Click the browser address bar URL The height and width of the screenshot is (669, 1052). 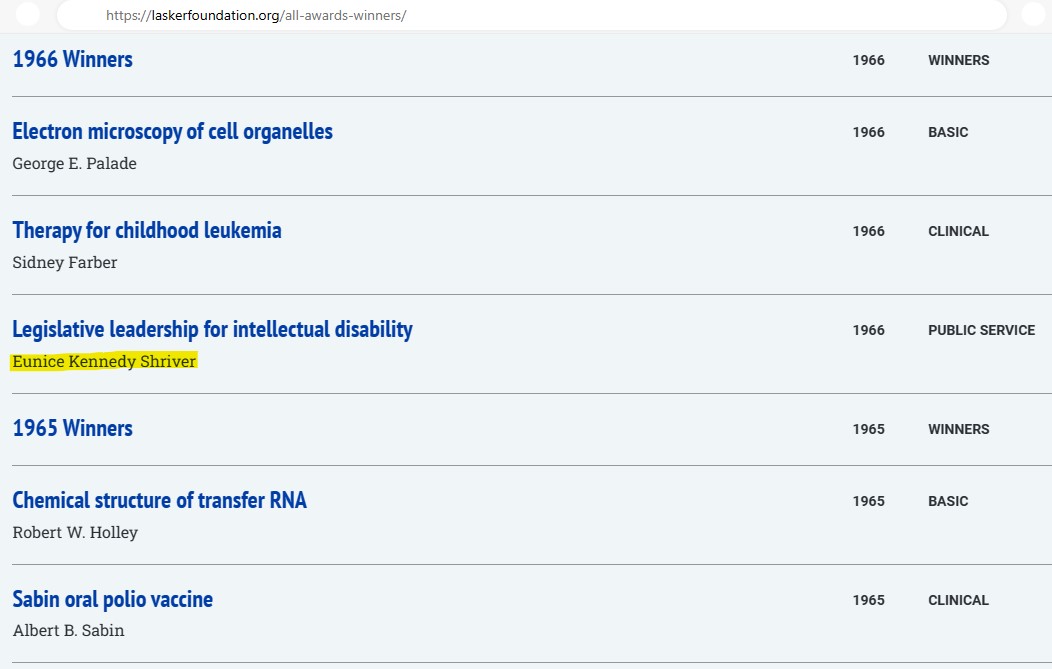pyautogui.click(x=256, y=16)
